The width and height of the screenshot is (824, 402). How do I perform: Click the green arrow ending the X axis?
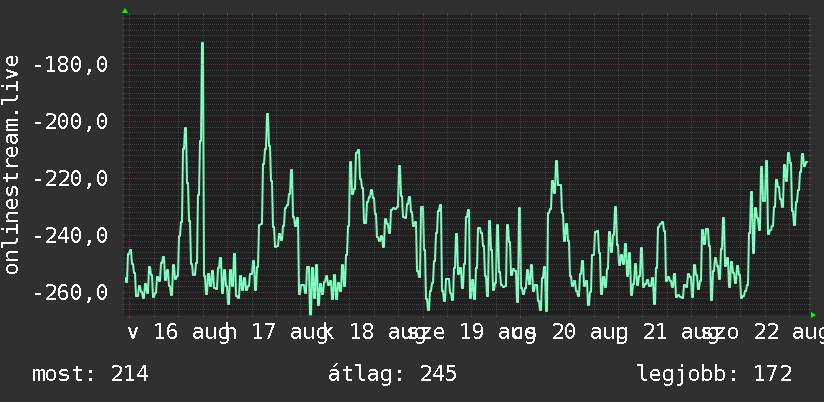pos(813,315)
